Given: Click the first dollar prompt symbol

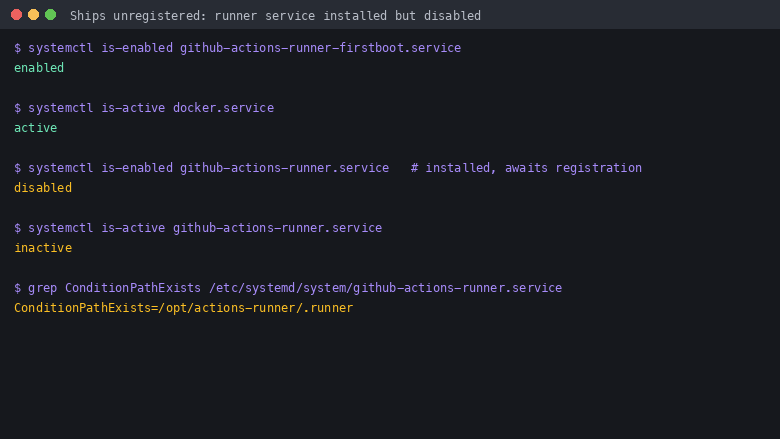Looking at the screenshot, I should point(17,48).
